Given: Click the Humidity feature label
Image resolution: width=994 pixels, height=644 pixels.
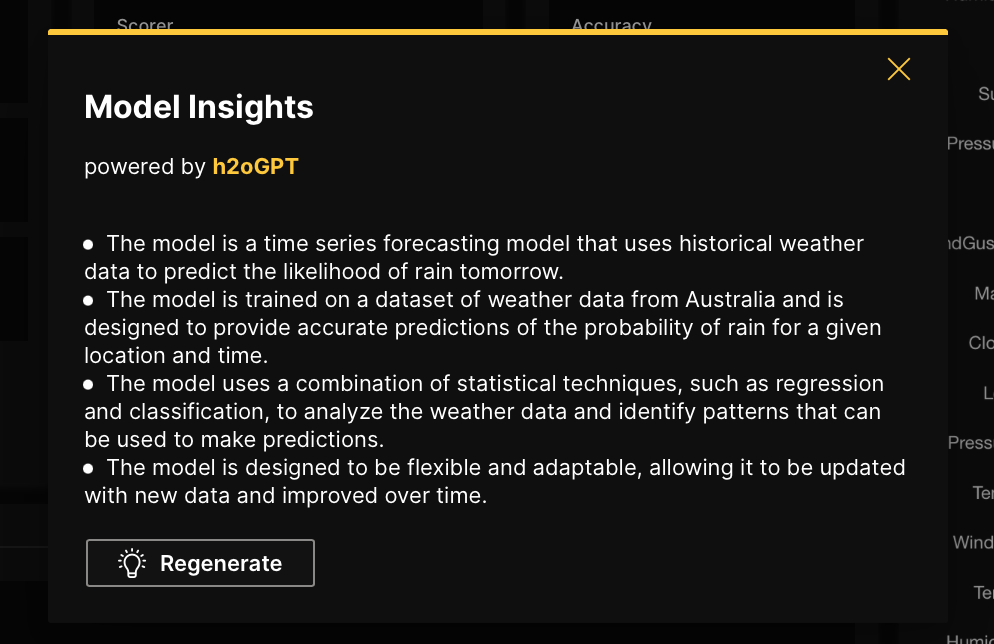Looking at the screenshot, I should coord(975,638).
